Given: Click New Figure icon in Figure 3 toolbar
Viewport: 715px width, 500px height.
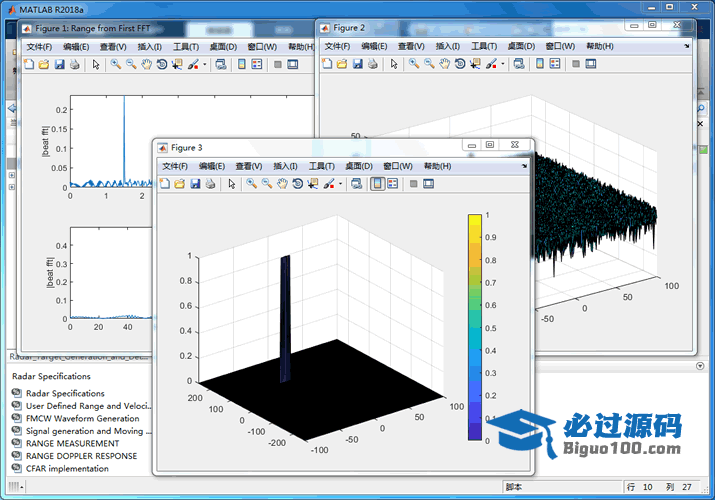Looking at the screenshot, I should (165, 184).
